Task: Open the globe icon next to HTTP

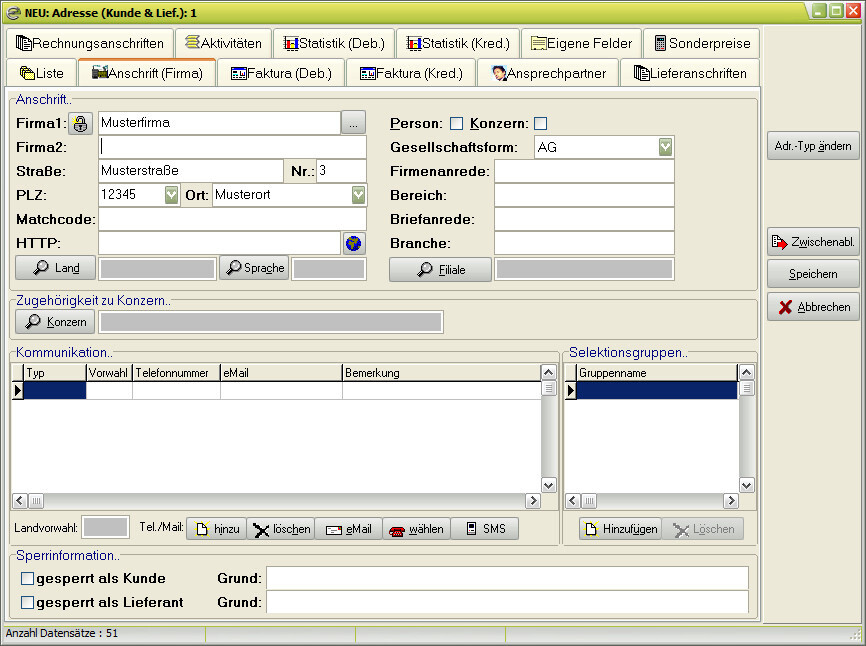Action: [353, 243]
